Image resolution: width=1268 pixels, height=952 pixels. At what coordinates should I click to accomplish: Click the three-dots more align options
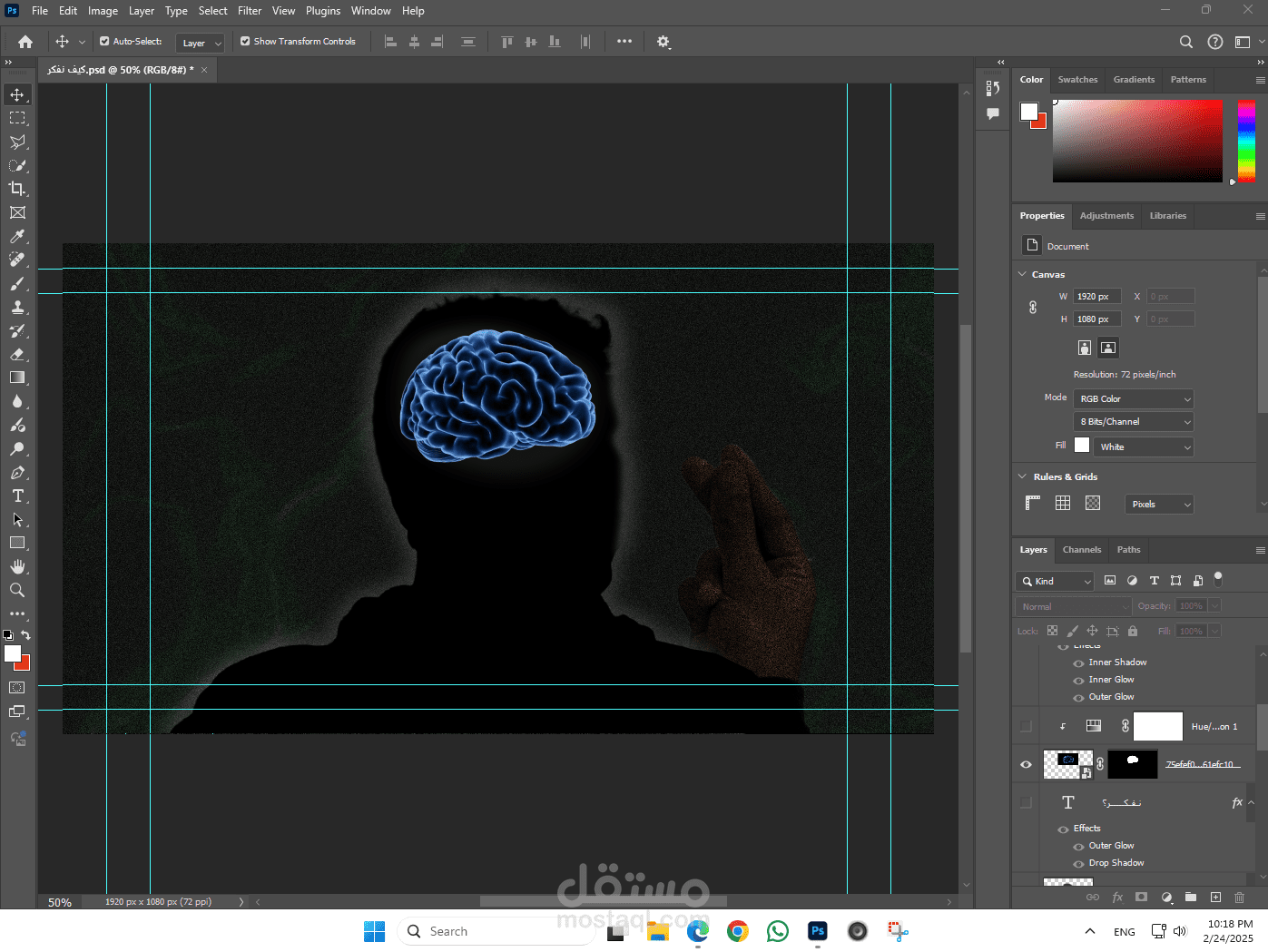coord(624,42)
